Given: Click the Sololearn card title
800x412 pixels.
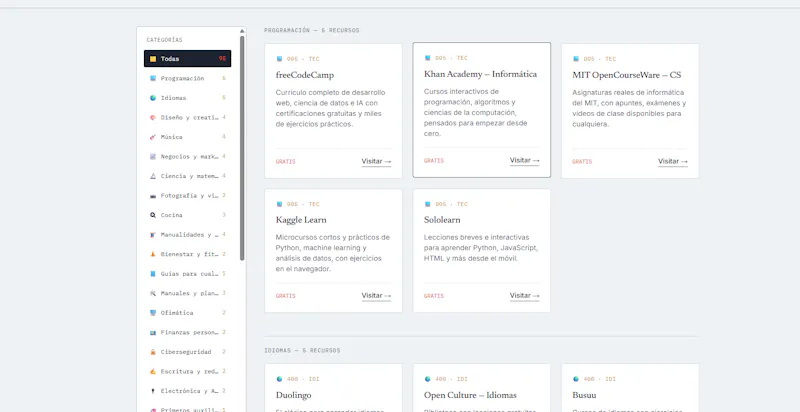Looking at the screenshot, I should coord(442,220).
